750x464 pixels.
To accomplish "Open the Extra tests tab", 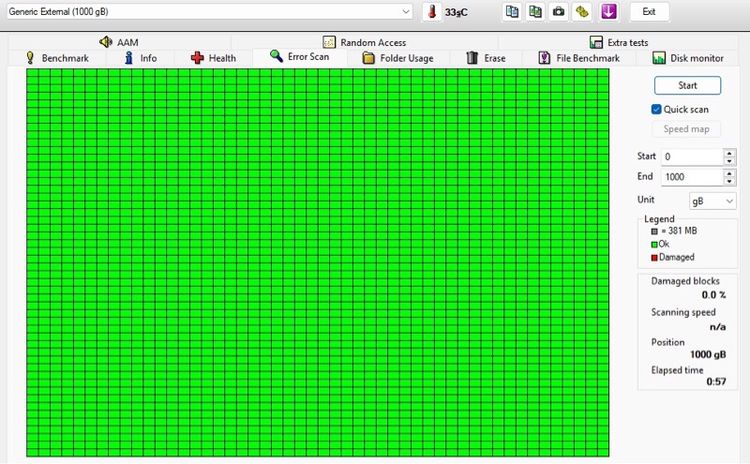I will [x=618, y=42].
